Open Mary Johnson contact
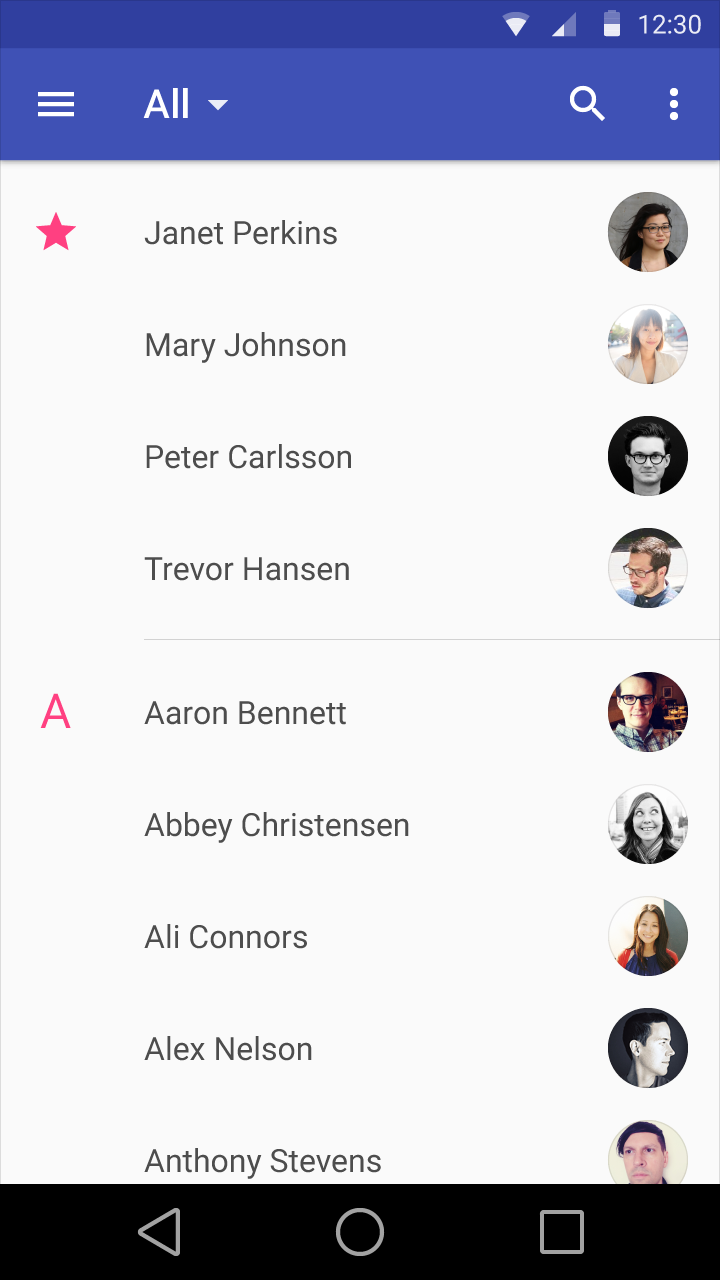This screenshot has height=1280, width=720. point(245,345)
